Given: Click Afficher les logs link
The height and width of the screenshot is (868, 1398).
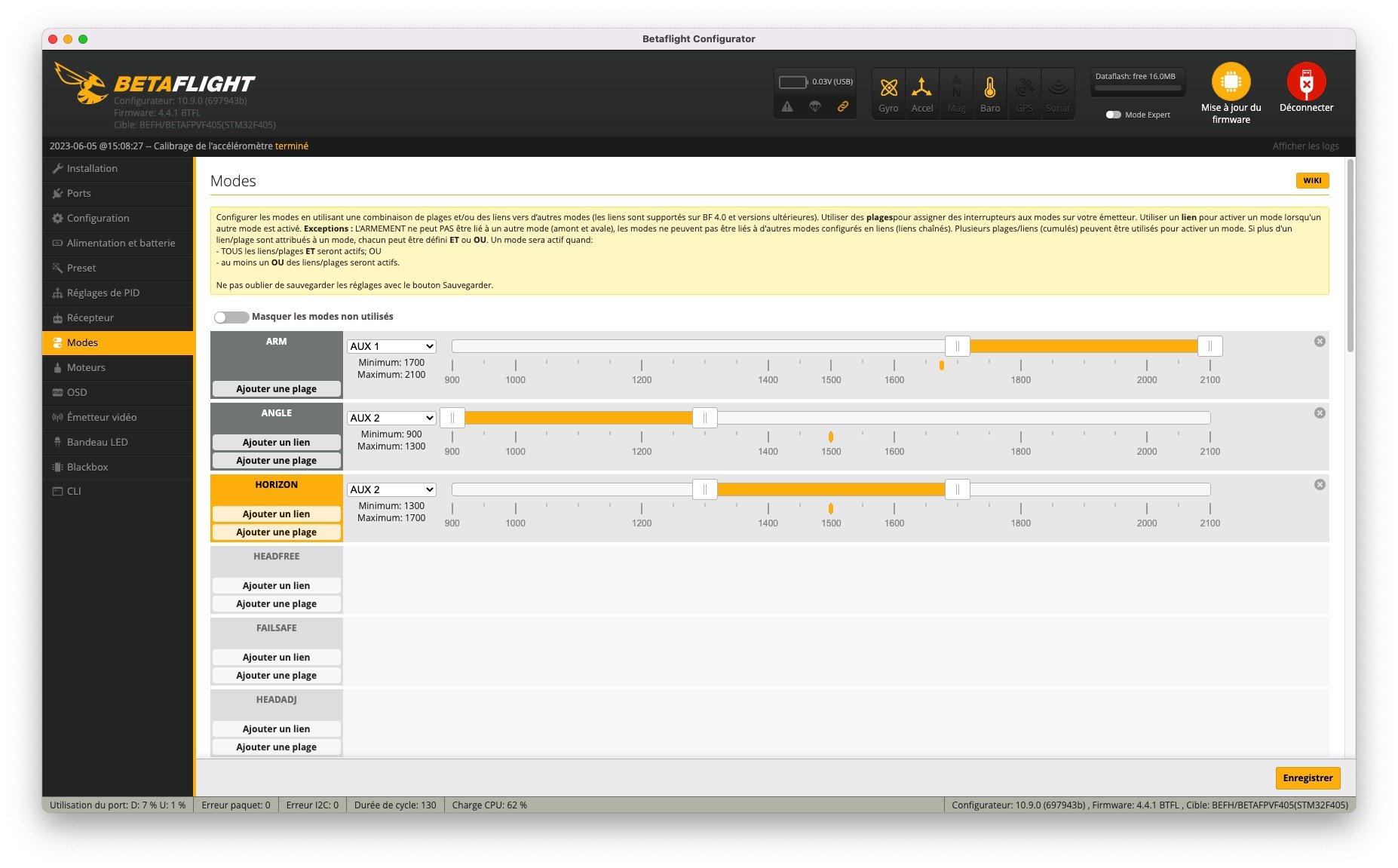Looking at the screenshot, I should pos(1305,146).
